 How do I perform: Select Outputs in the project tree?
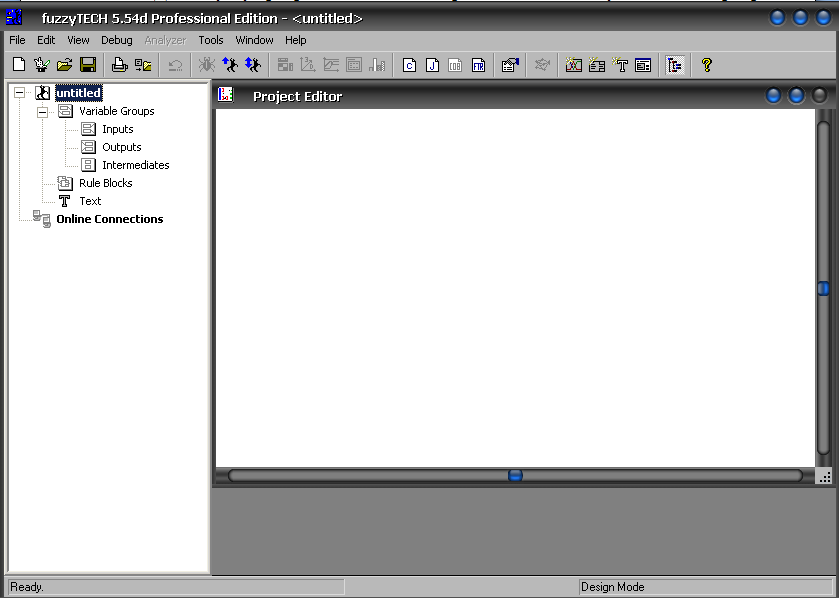click(x=122, y=147)
